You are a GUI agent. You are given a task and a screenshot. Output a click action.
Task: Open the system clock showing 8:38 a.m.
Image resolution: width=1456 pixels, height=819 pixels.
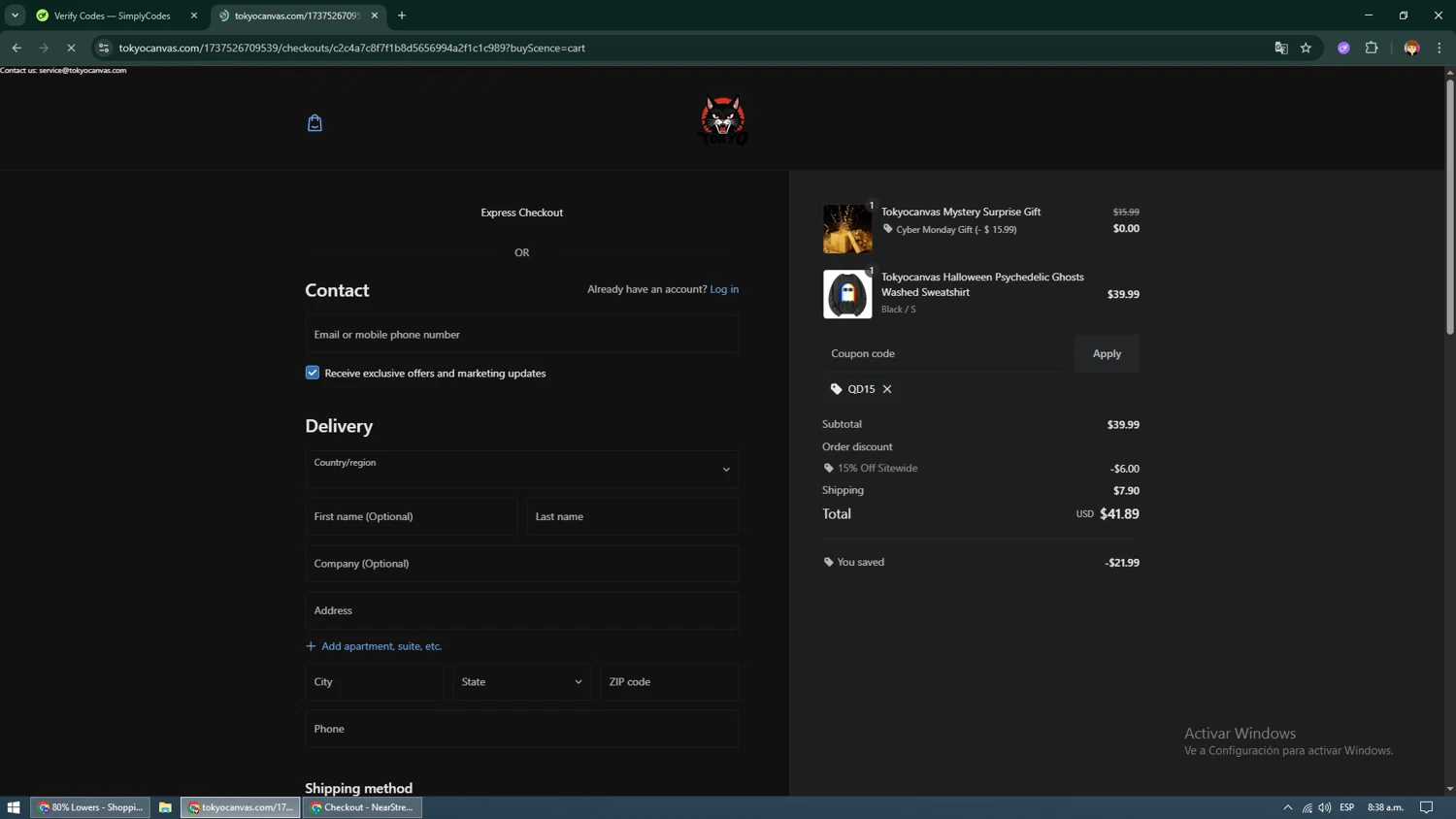[1386, 807]
